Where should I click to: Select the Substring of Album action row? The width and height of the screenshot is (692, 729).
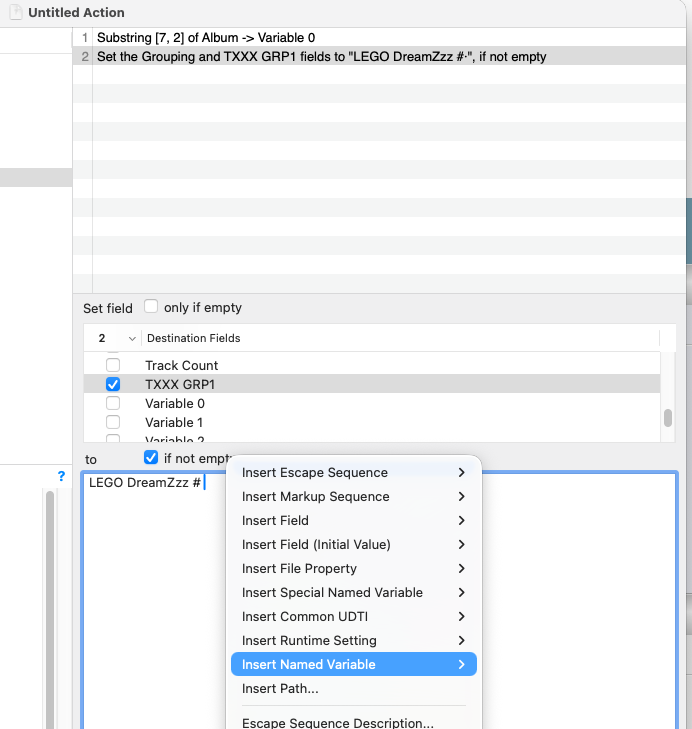point(300,38)
